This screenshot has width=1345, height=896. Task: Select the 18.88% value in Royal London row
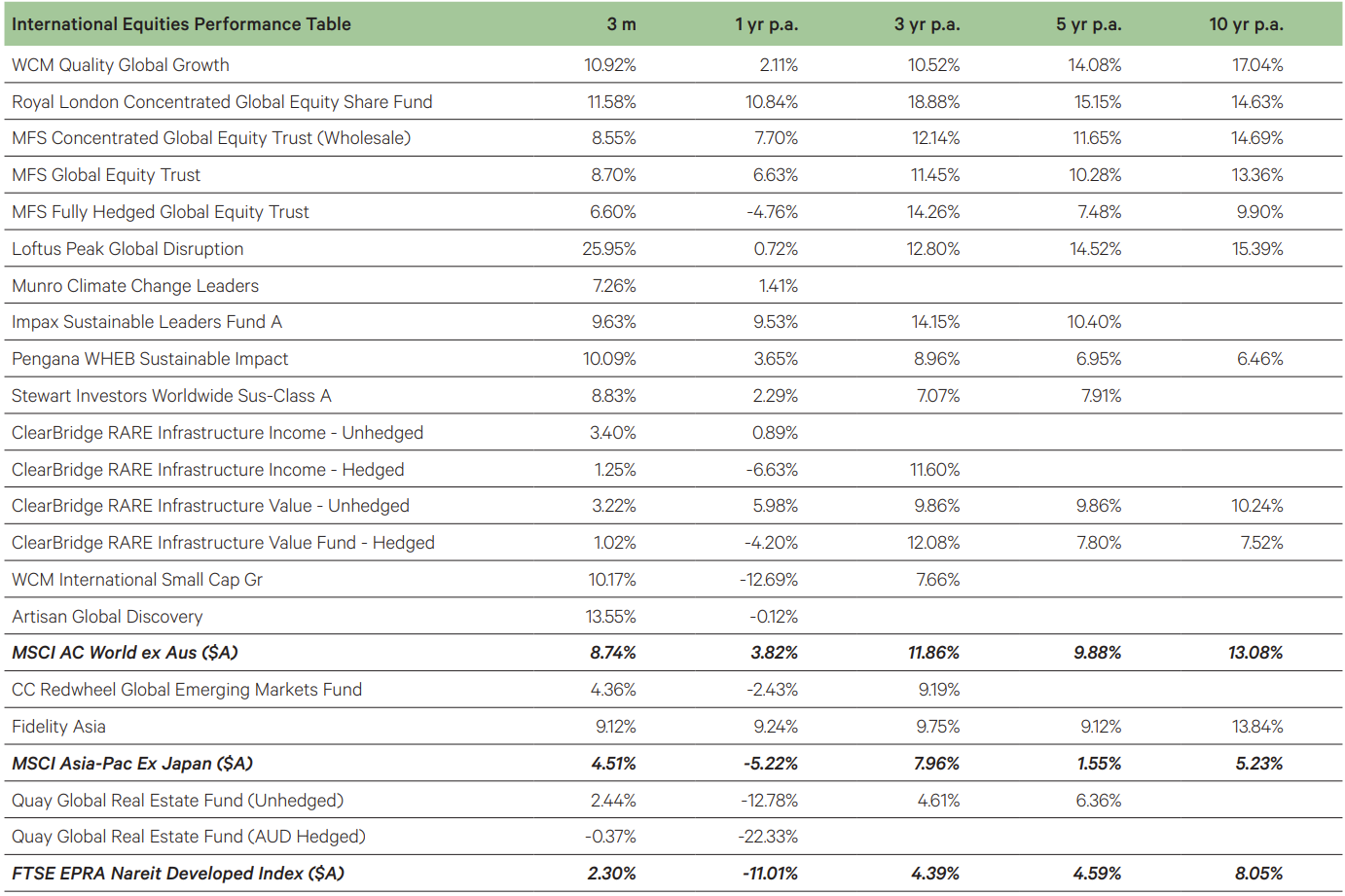point(934,102)
